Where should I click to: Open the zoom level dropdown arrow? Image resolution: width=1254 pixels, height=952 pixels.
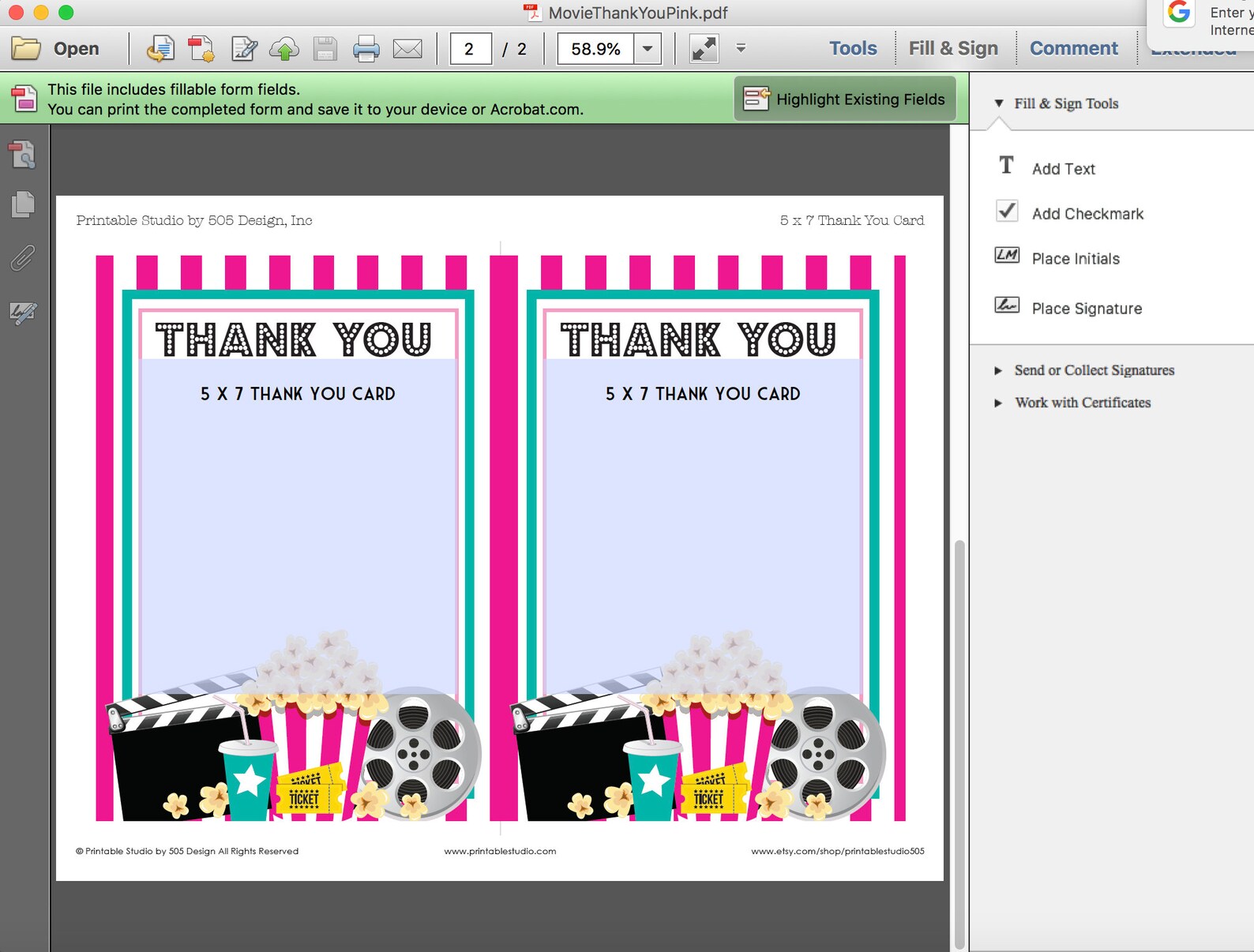(648, 49)
